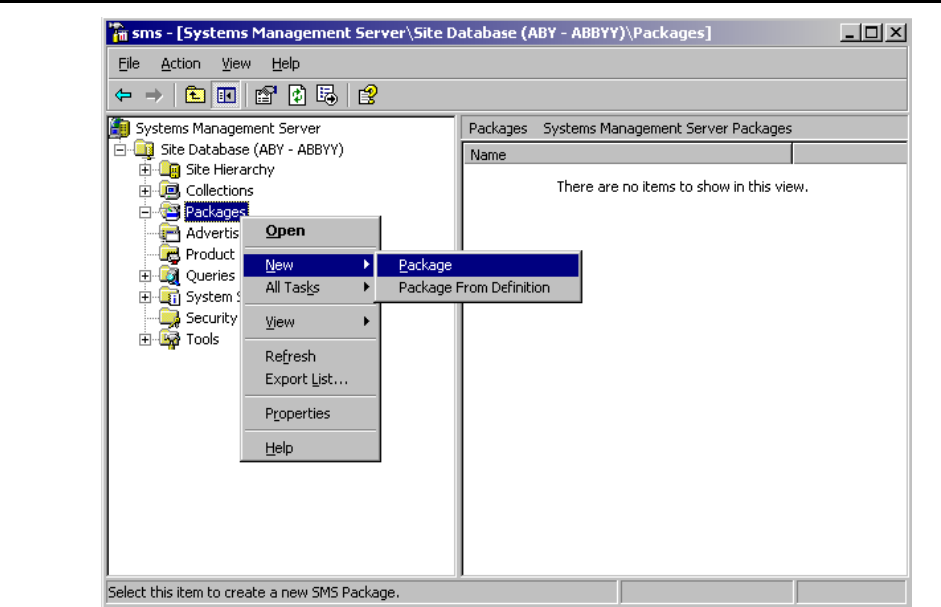Click Refresh in the context menu
Screen dimensions: 941x607
310,356
